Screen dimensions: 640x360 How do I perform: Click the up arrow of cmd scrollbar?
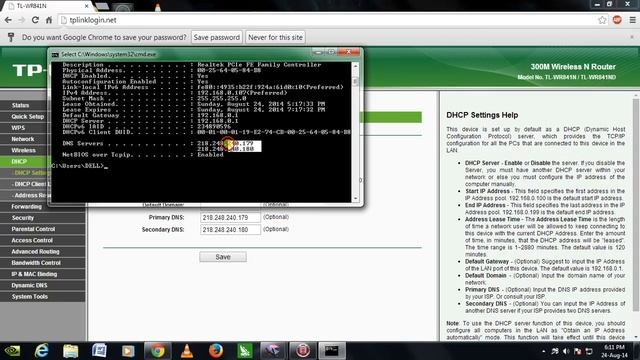coord(355,66)
